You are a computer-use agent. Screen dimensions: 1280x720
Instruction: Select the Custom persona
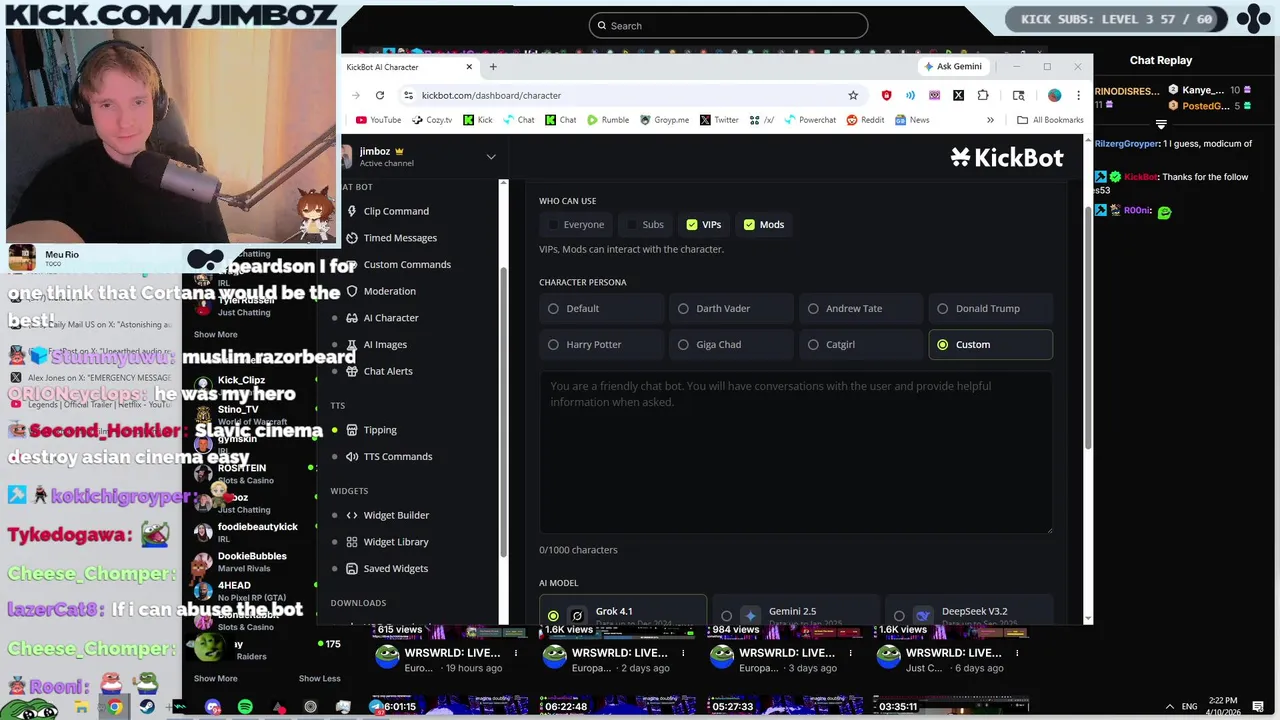point(990,344)
